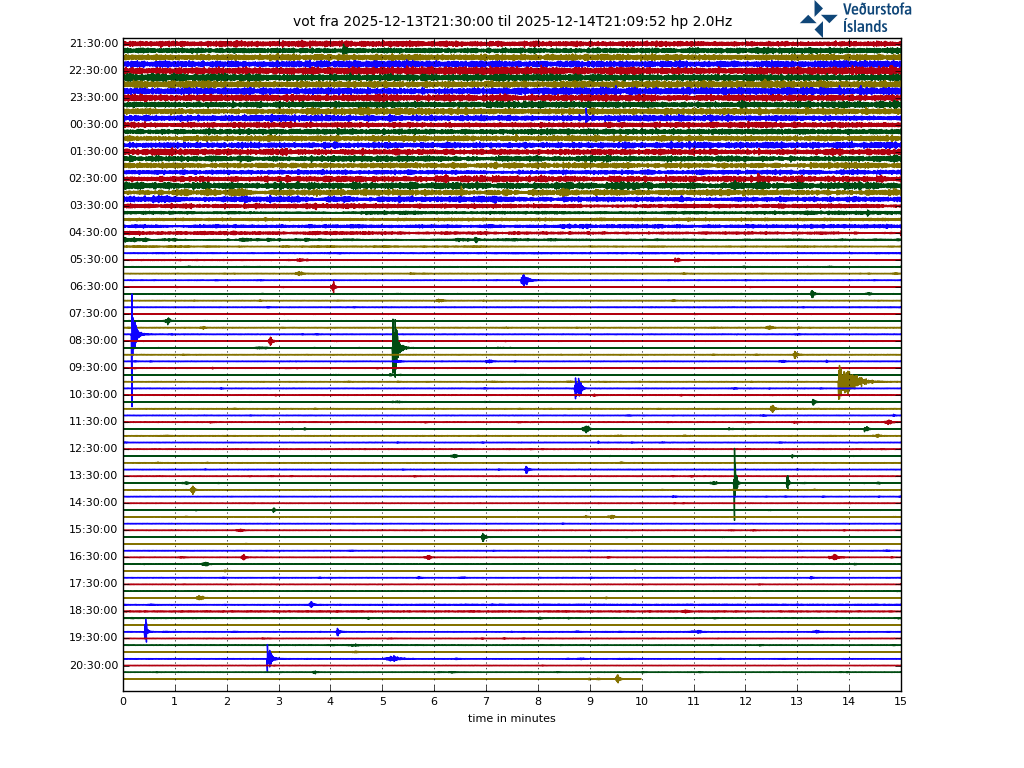Screen dimensions: 1024x768
Task: Click the tall blue spike at the left edge
Action: [x=133, y=334]
